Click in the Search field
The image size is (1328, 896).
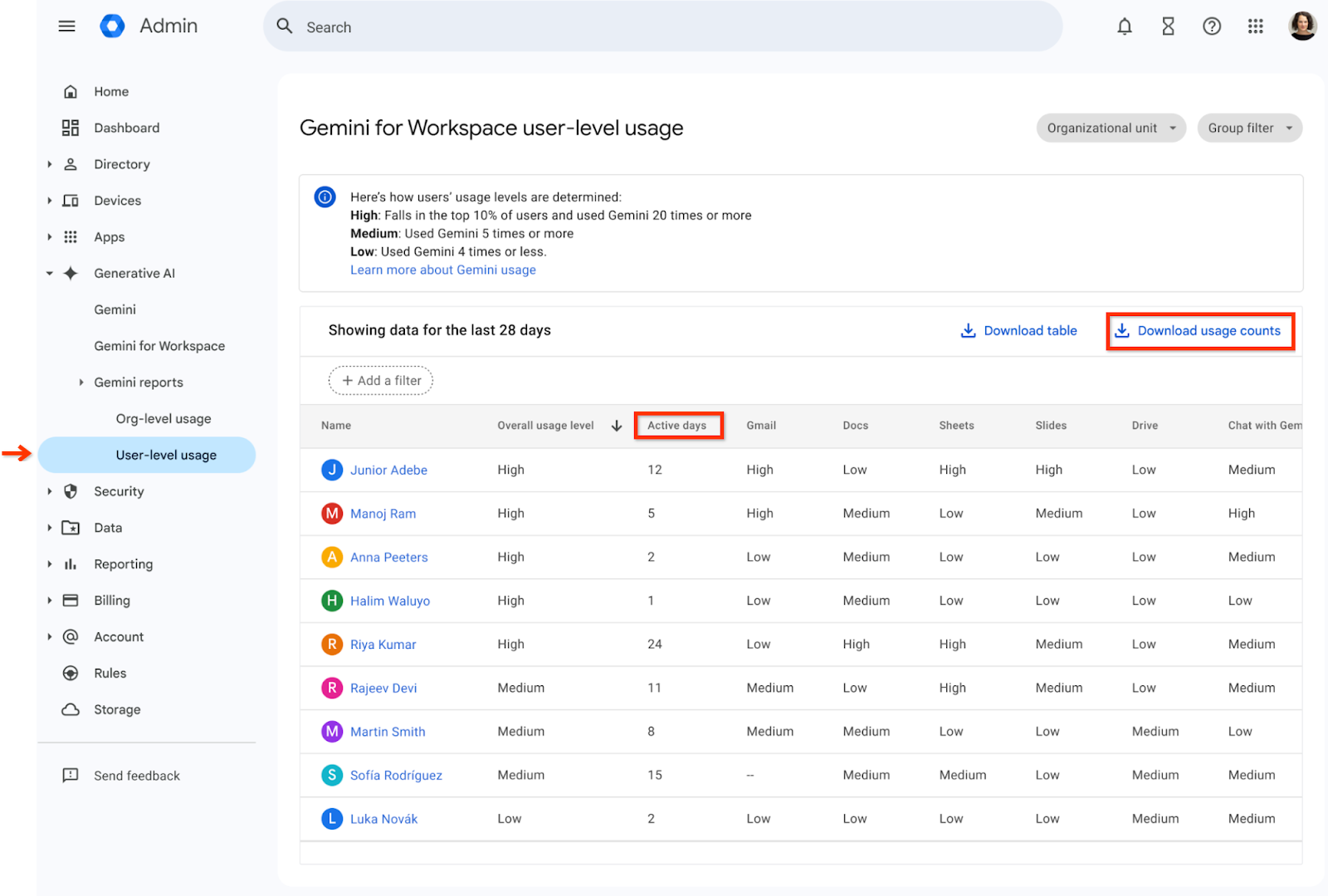coord(662,27)
